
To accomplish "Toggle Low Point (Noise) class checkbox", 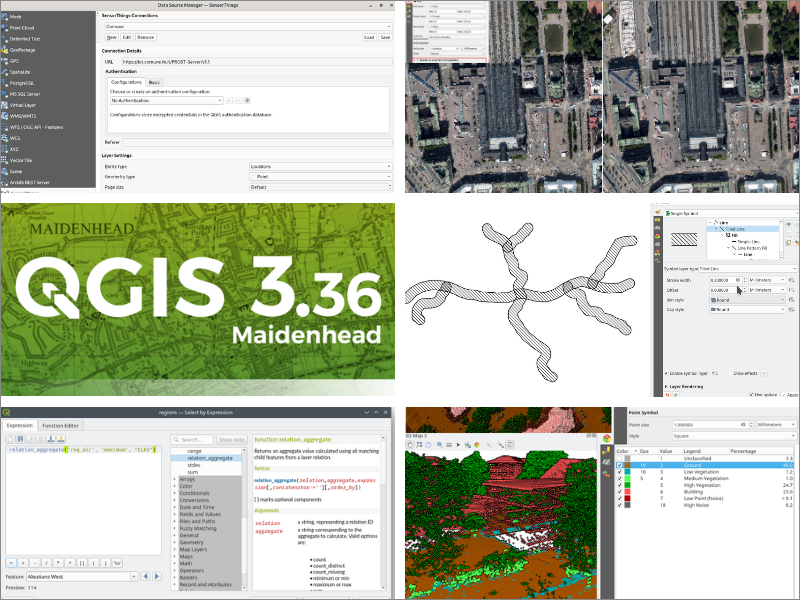I will 620,498.
